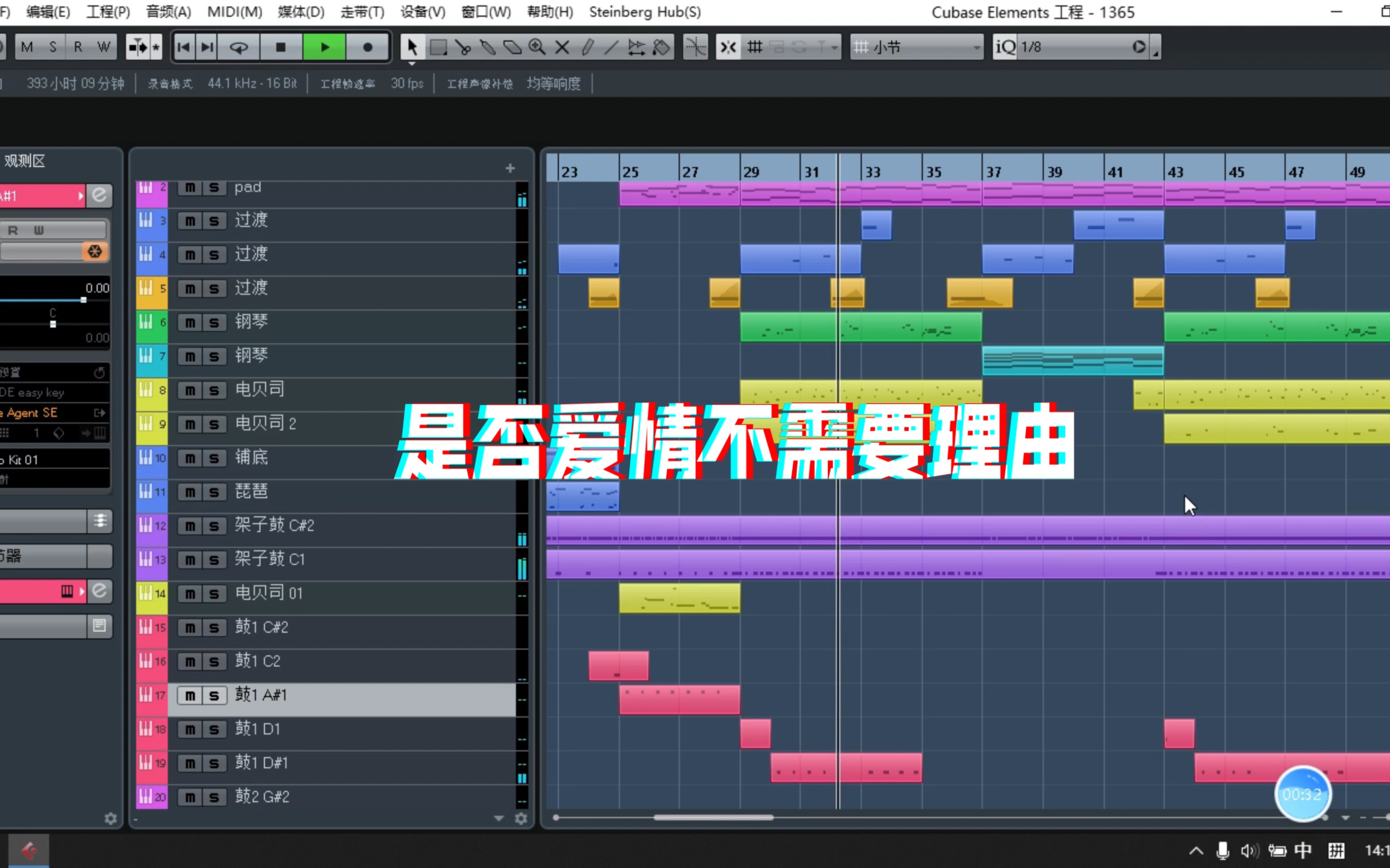Viewport: 1390px width, 868px height.
Task: Click the 观测区 inspector header
Action: pos(25,161)
